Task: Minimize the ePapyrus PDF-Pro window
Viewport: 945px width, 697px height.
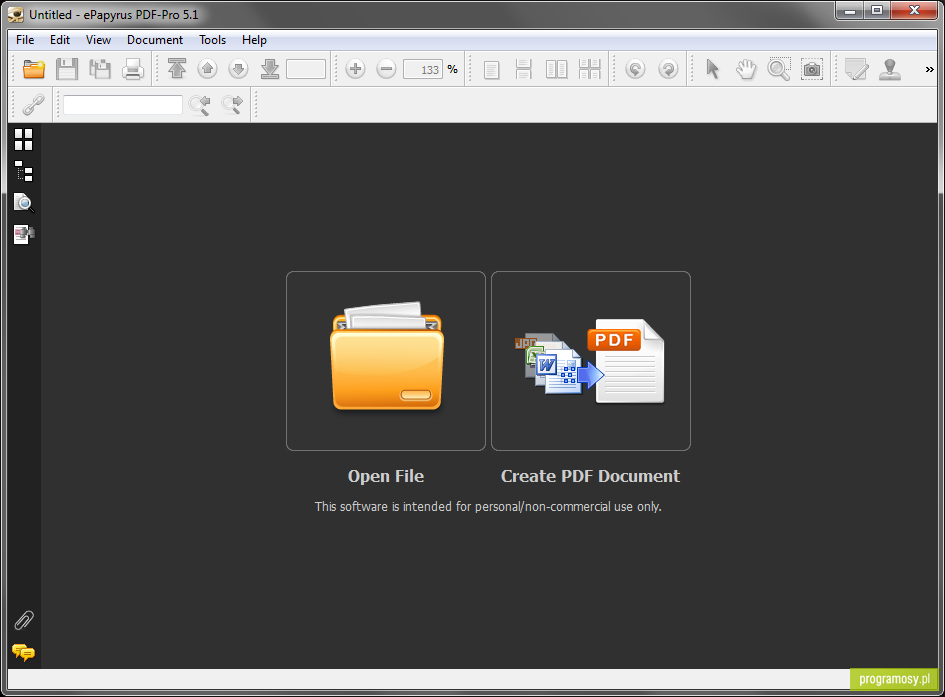Action: [x=850, y=11]
